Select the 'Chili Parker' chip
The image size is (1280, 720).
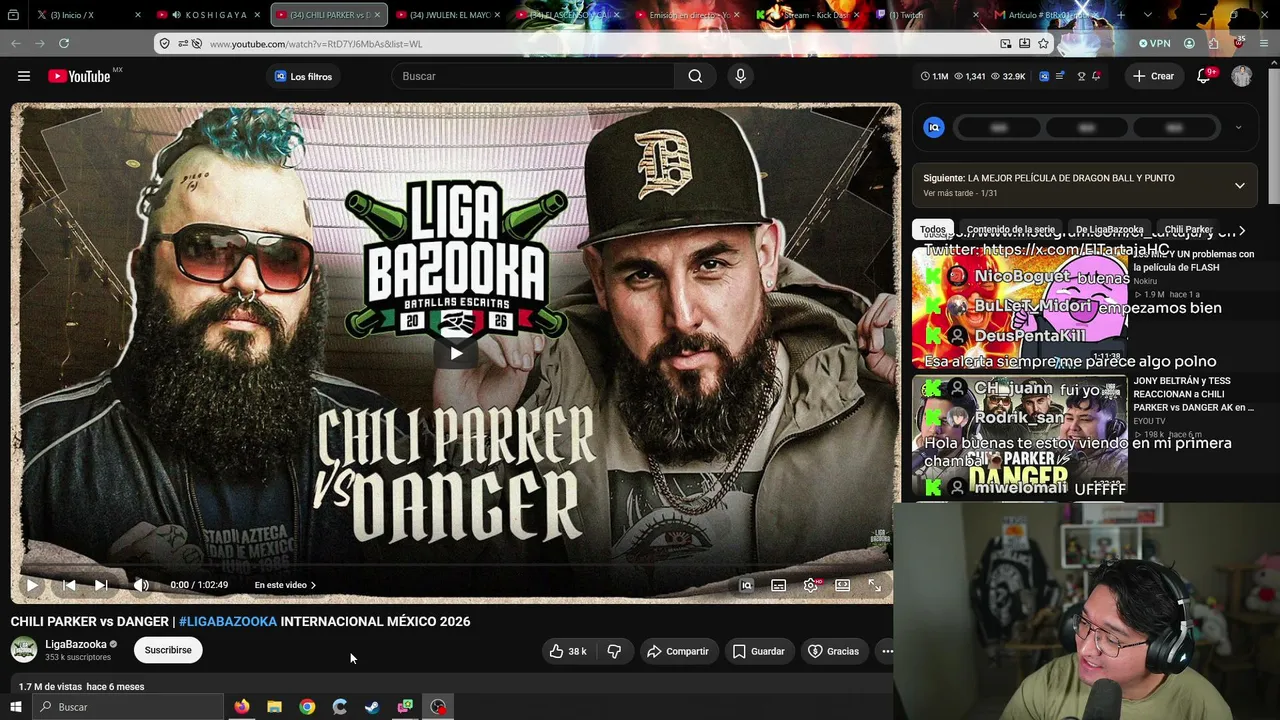pyautogui.click(x=1186, y=229)
